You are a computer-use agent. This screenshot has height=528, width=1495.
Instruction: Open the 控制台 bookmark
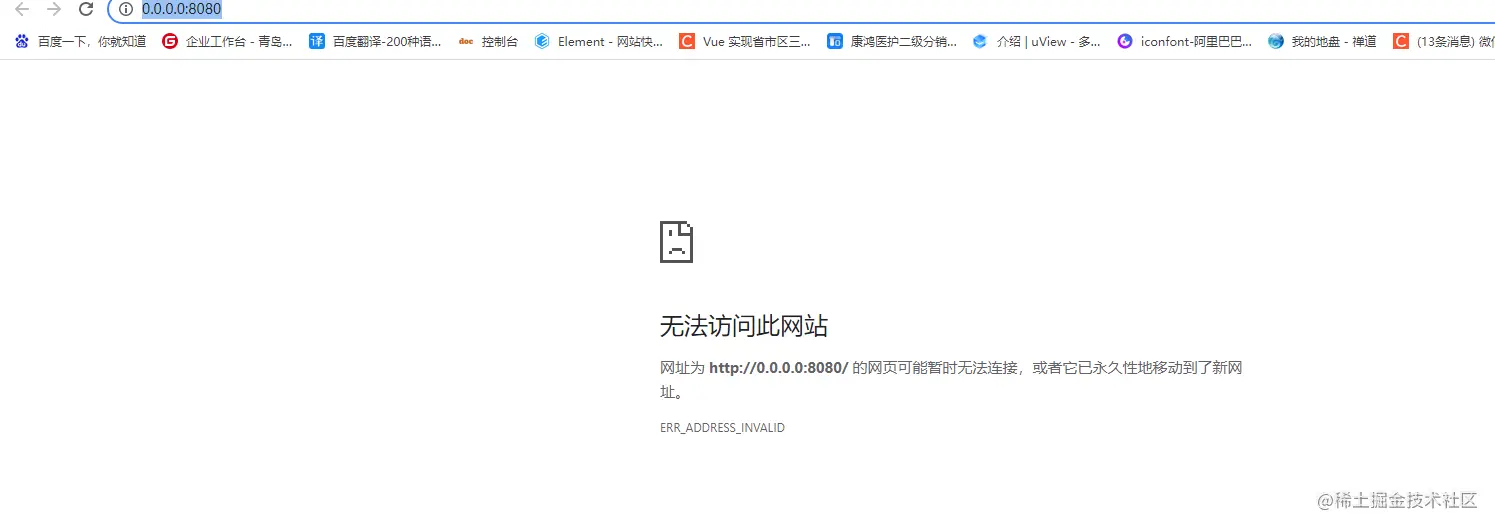tap(488, 41)
